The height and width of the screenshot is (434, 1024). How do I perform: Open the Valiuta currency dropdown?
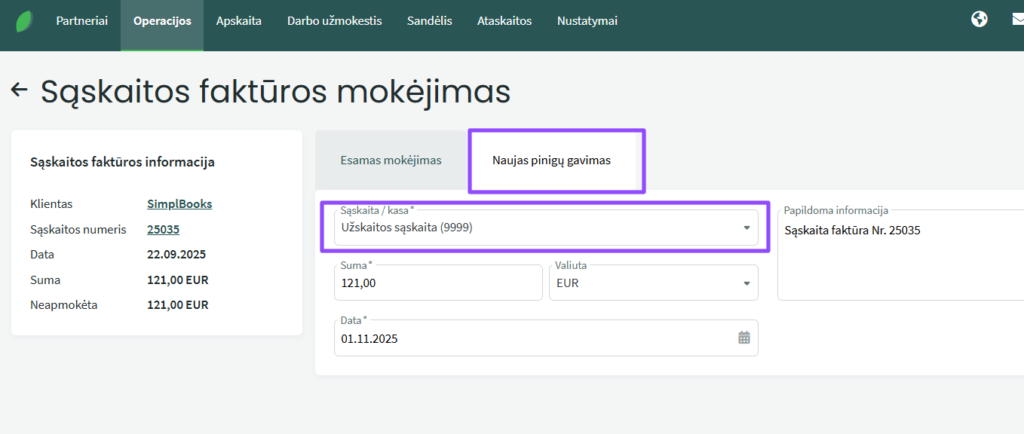(746, 283)
